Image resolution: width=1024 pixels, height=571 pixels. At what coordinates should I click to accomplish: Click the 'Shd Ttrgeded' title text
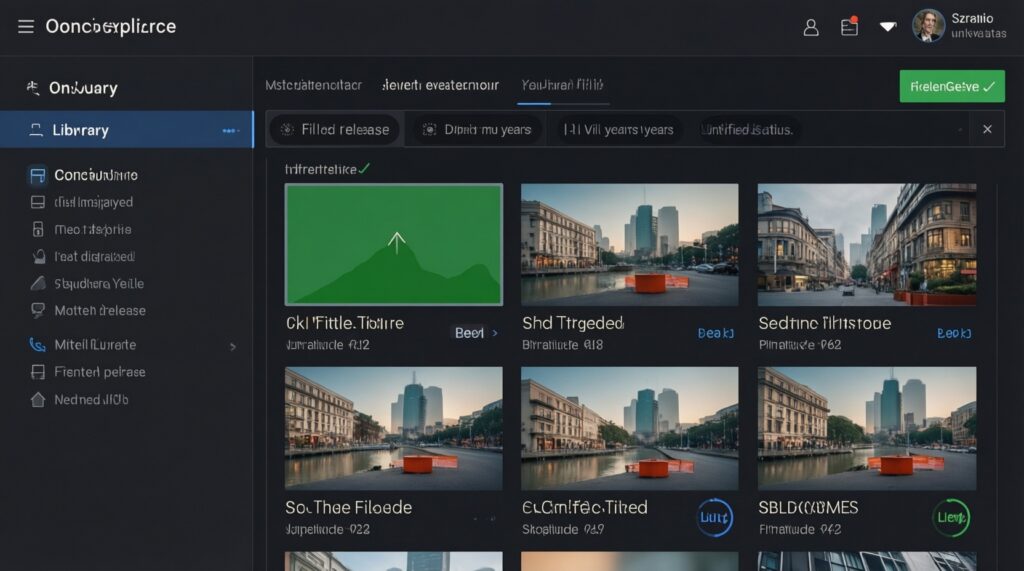573,323
